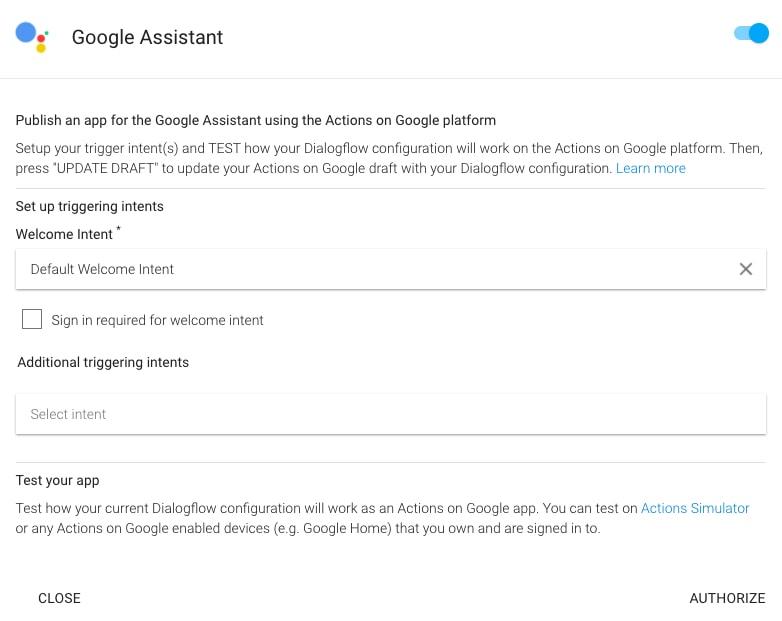Viewport: 782px width, 621px height.
Task: Click the Google Home test description text
Action: click(383, 518)
